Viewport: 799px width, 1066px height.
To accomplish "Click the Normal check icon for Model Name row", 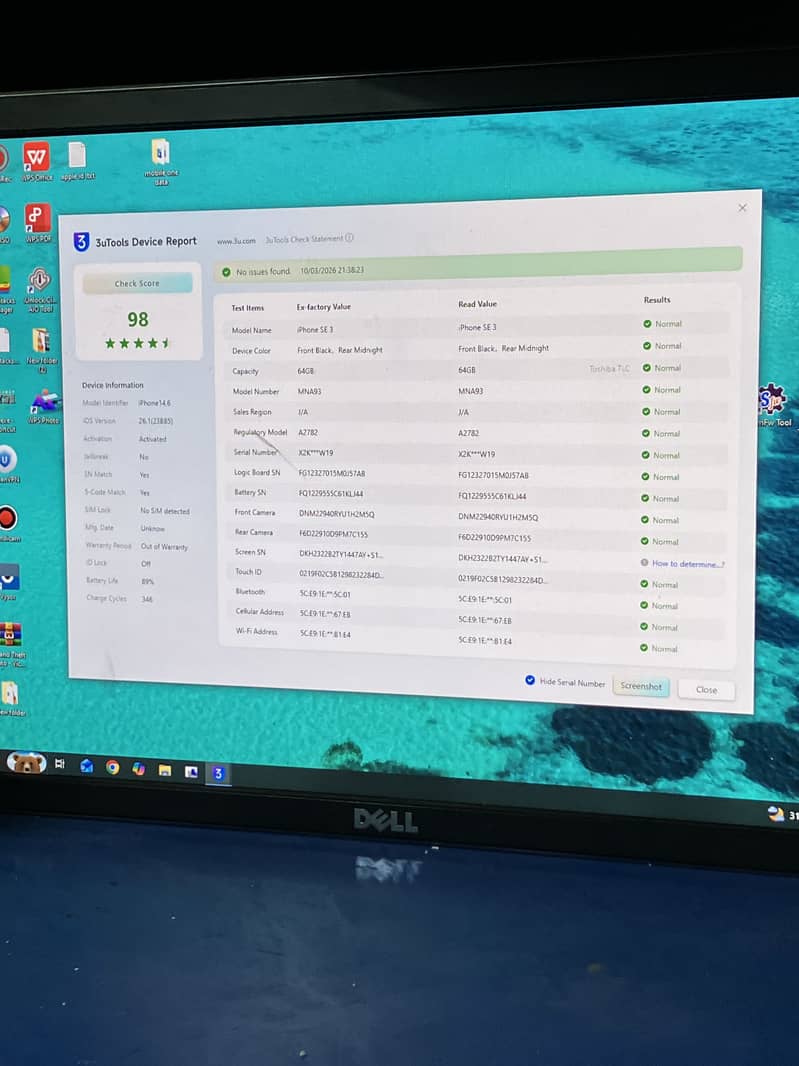I will pos(647,324).
